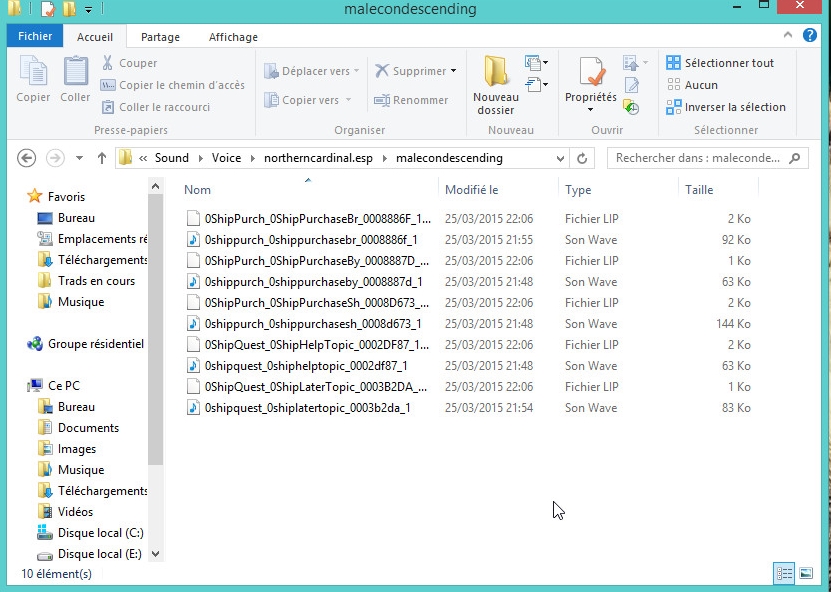The width and height of the screenshot is (831, 592).
Task: Click the Back navigation arrow
Action: (x=26, y=158)
